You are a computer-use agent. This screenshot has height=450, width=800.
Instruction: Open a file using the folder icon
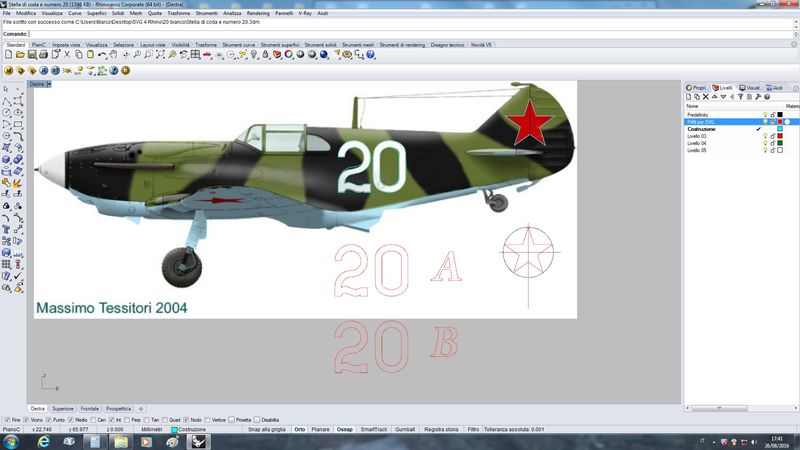[x=20, y=55]
